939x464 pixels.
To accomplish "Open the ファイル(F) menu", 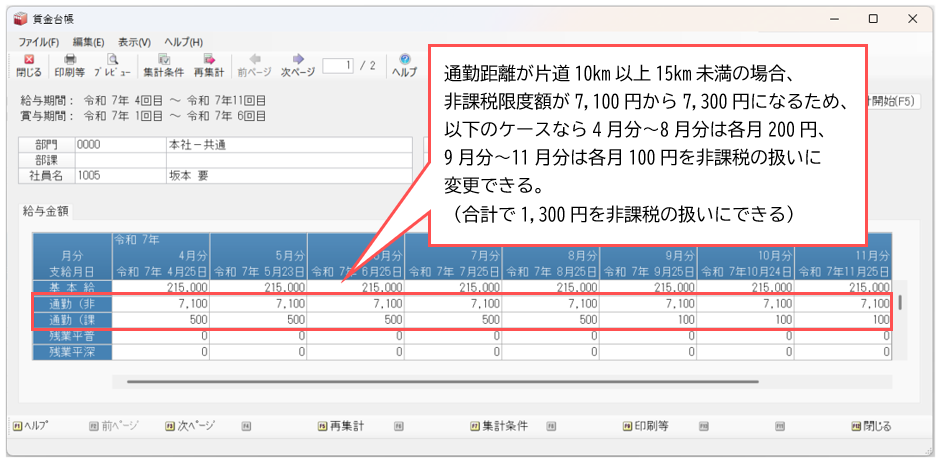I will pyautogui.click(x=39, y=42).
